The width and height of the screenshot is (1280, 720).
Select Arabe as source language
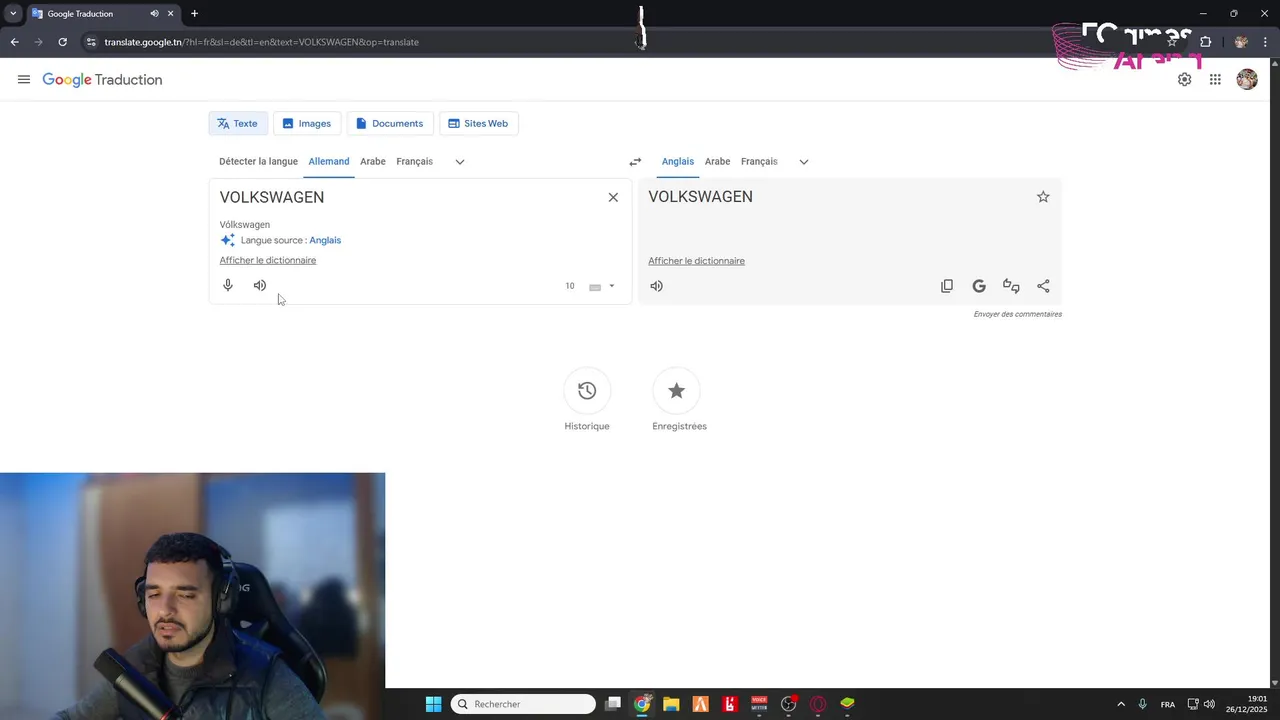(x=373, y=162)
